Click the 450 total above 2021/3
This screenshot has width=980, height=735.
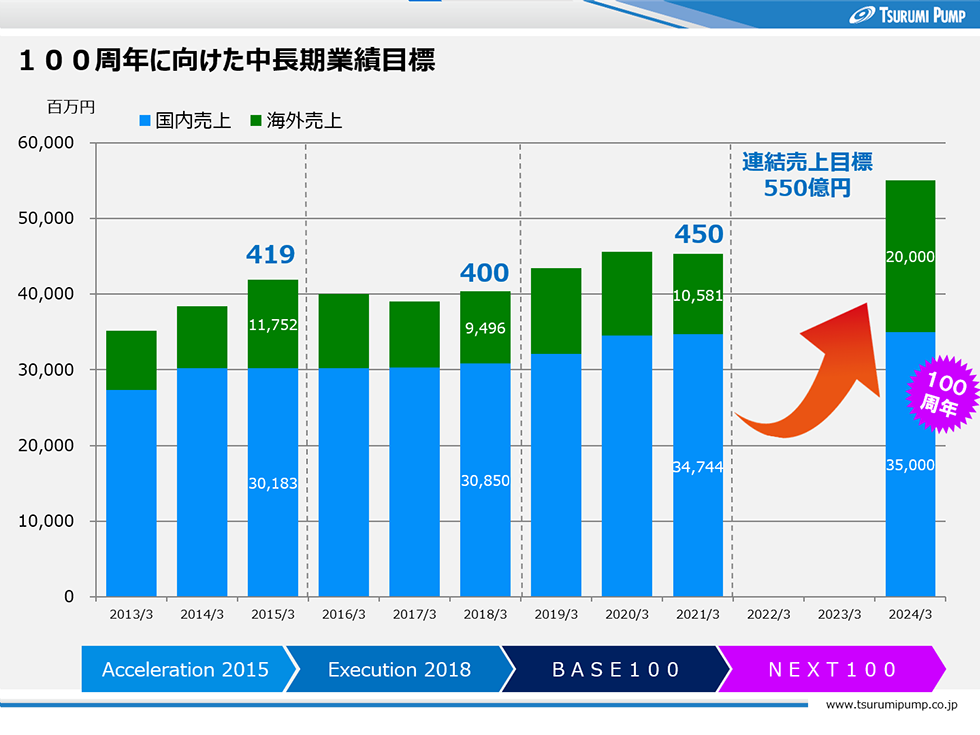pyautogui.click(x=699, y=234)
